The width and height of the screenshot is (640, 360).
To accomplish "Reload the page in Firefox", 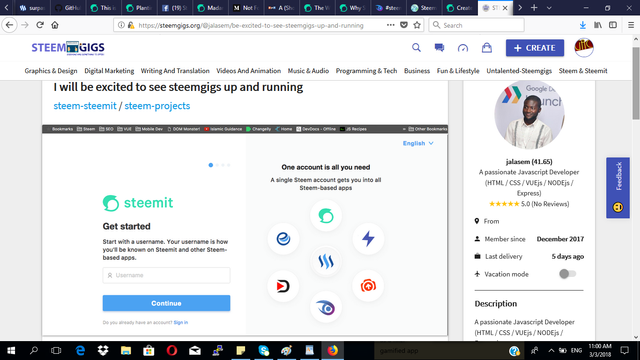I will (40, 25).
